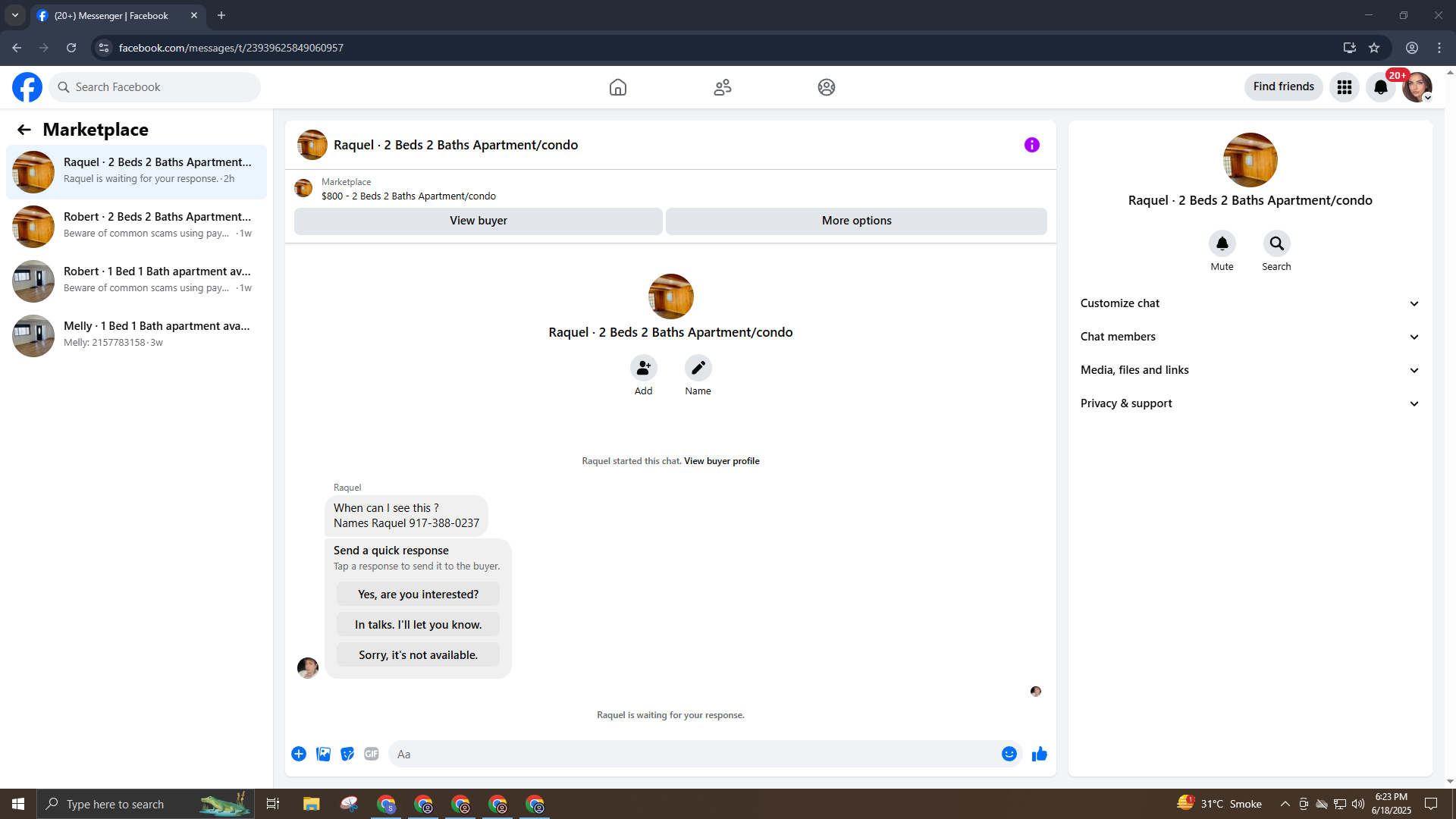Click the Windows taskbar search box
Screen dimensions: 1456x819
[144, 804]
